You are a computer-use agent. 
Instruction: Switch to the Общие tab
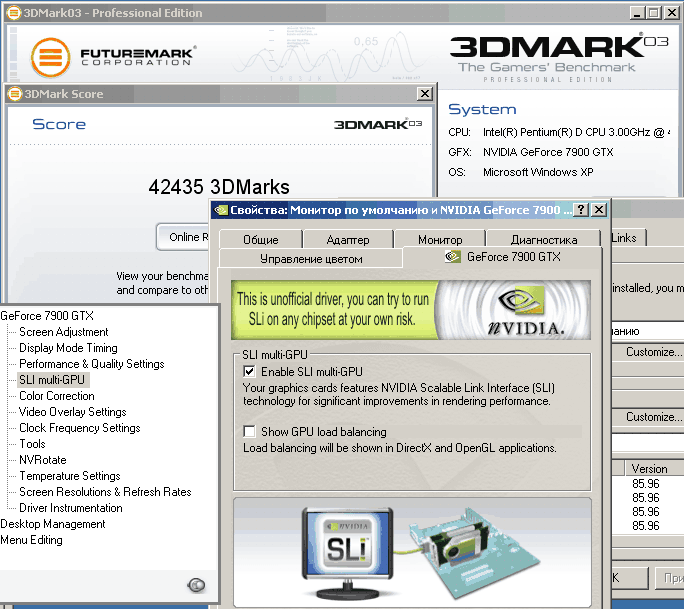point(260,239)
